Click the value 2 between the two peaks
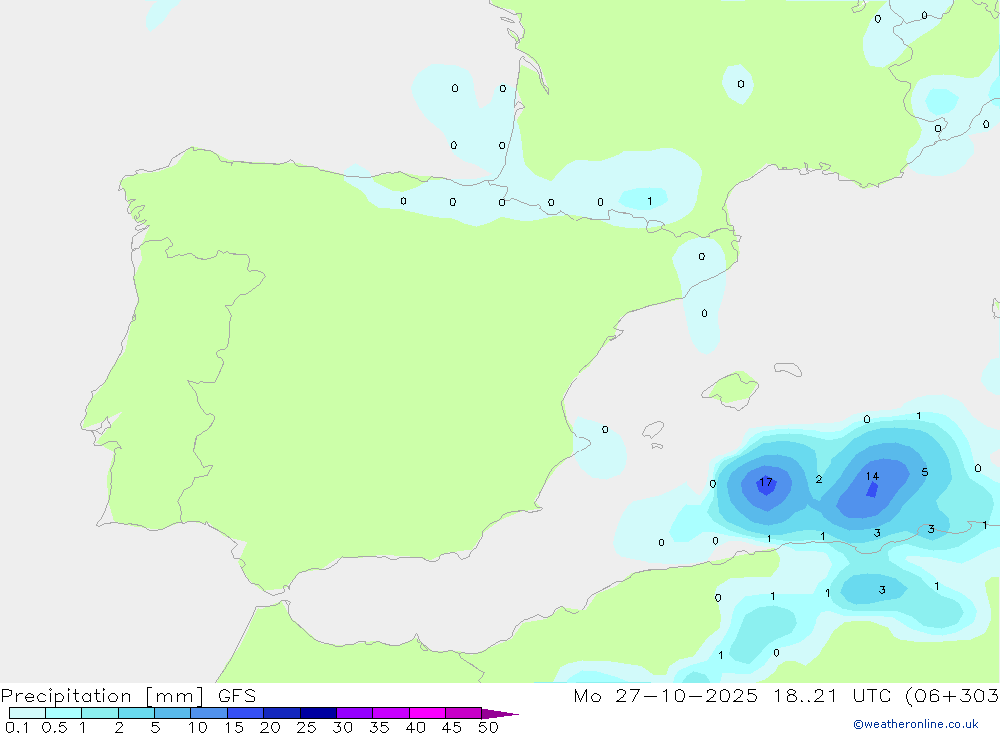This screenshot has width=1000, height=733. tap(818, 479)
